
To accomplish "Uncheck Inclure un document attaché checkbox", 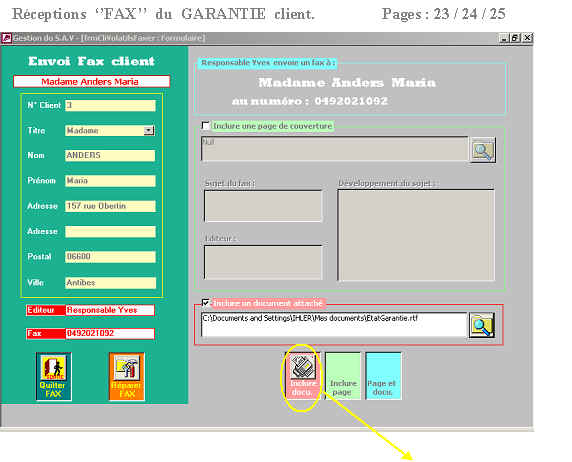I will point(206,303).
